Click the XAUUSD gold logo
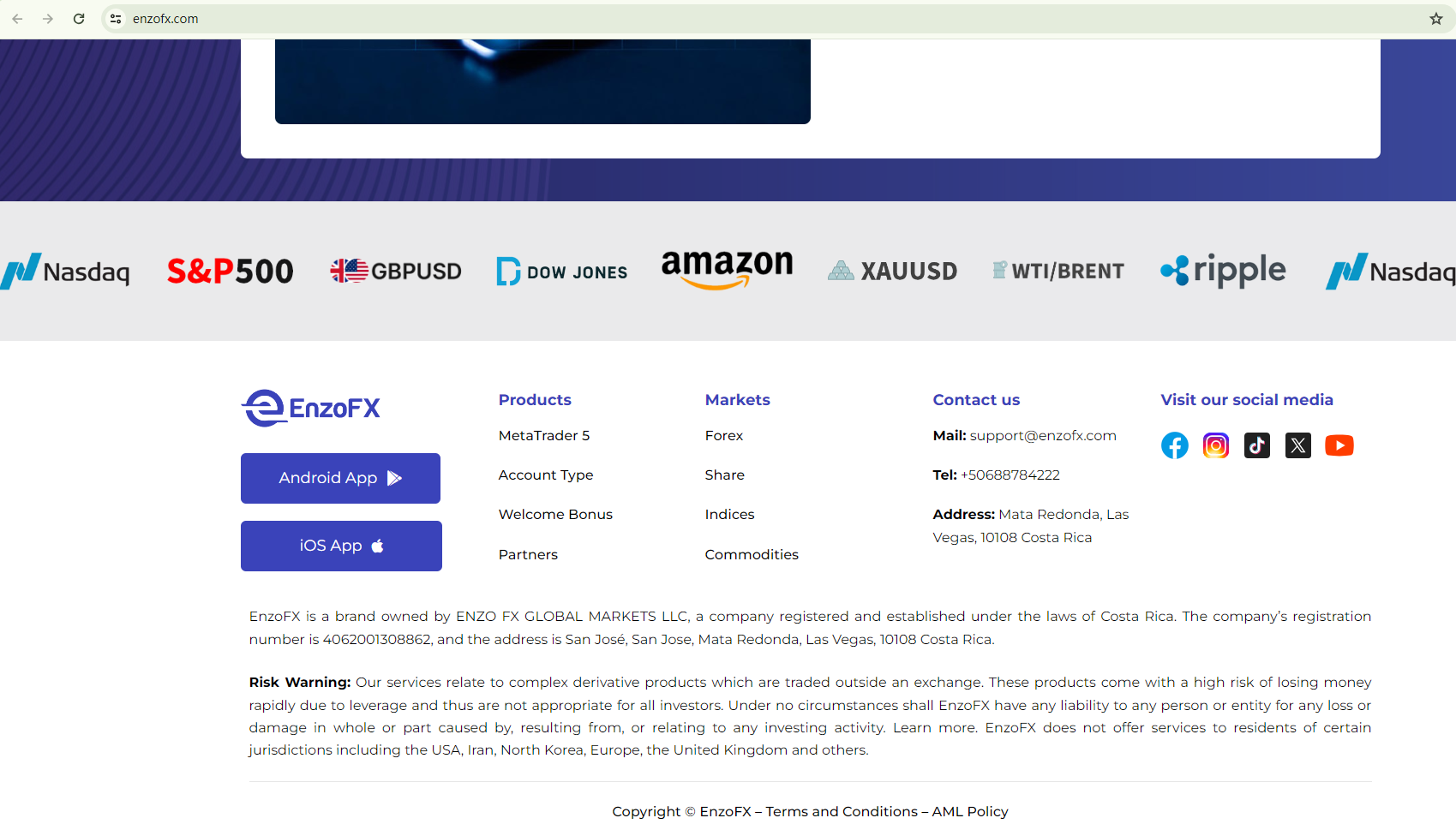 [893, 272]
